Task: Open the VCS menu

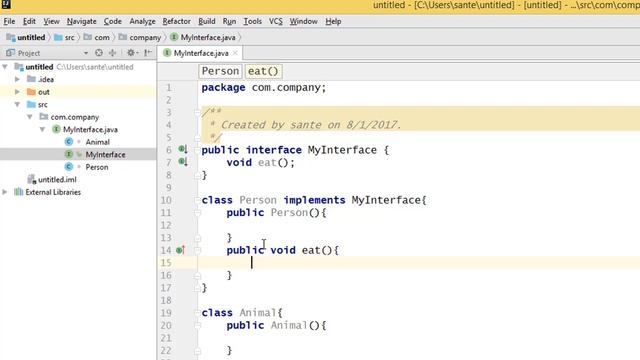Action: (276, 21)
